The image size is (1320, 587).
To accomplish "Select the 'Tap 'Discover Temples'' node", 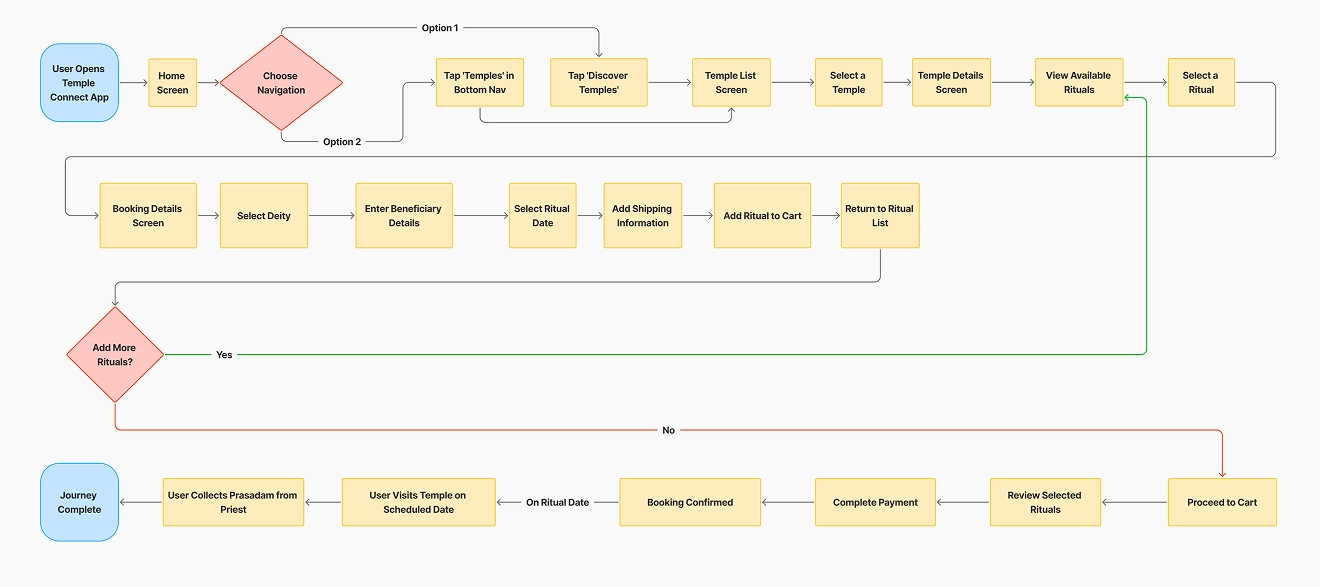I will 598,82.
